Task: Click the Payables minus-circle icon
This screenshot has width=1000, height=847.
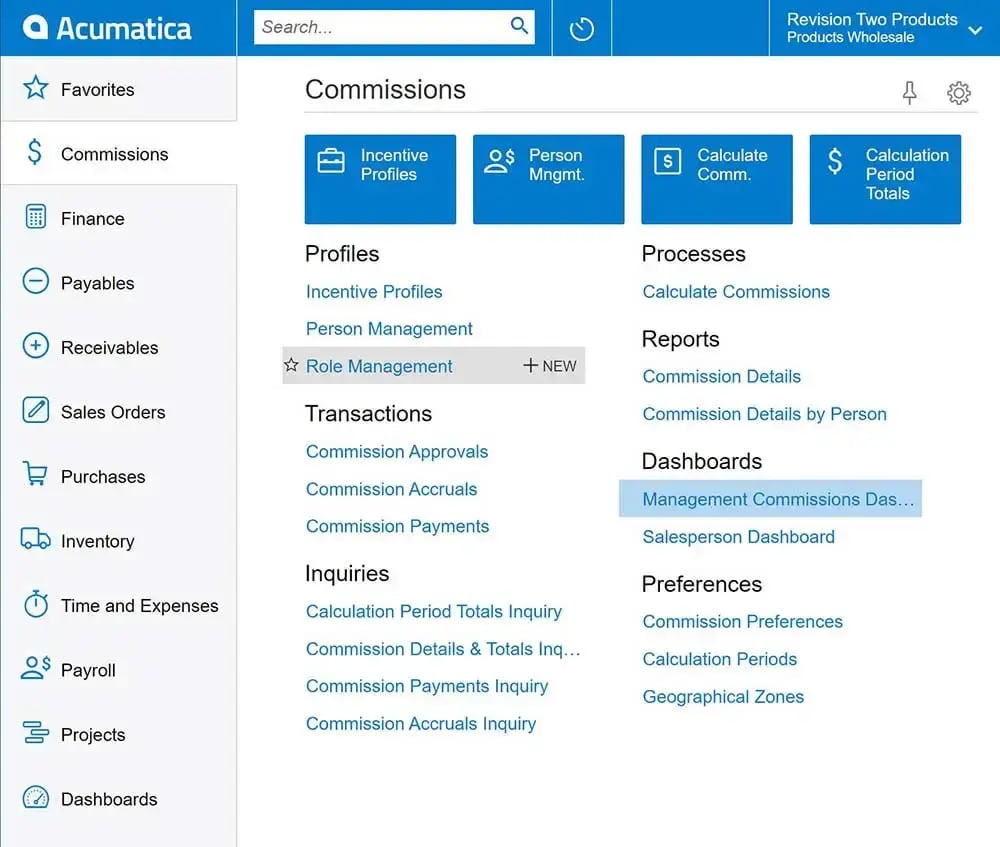Action: [x=36, y=281]
